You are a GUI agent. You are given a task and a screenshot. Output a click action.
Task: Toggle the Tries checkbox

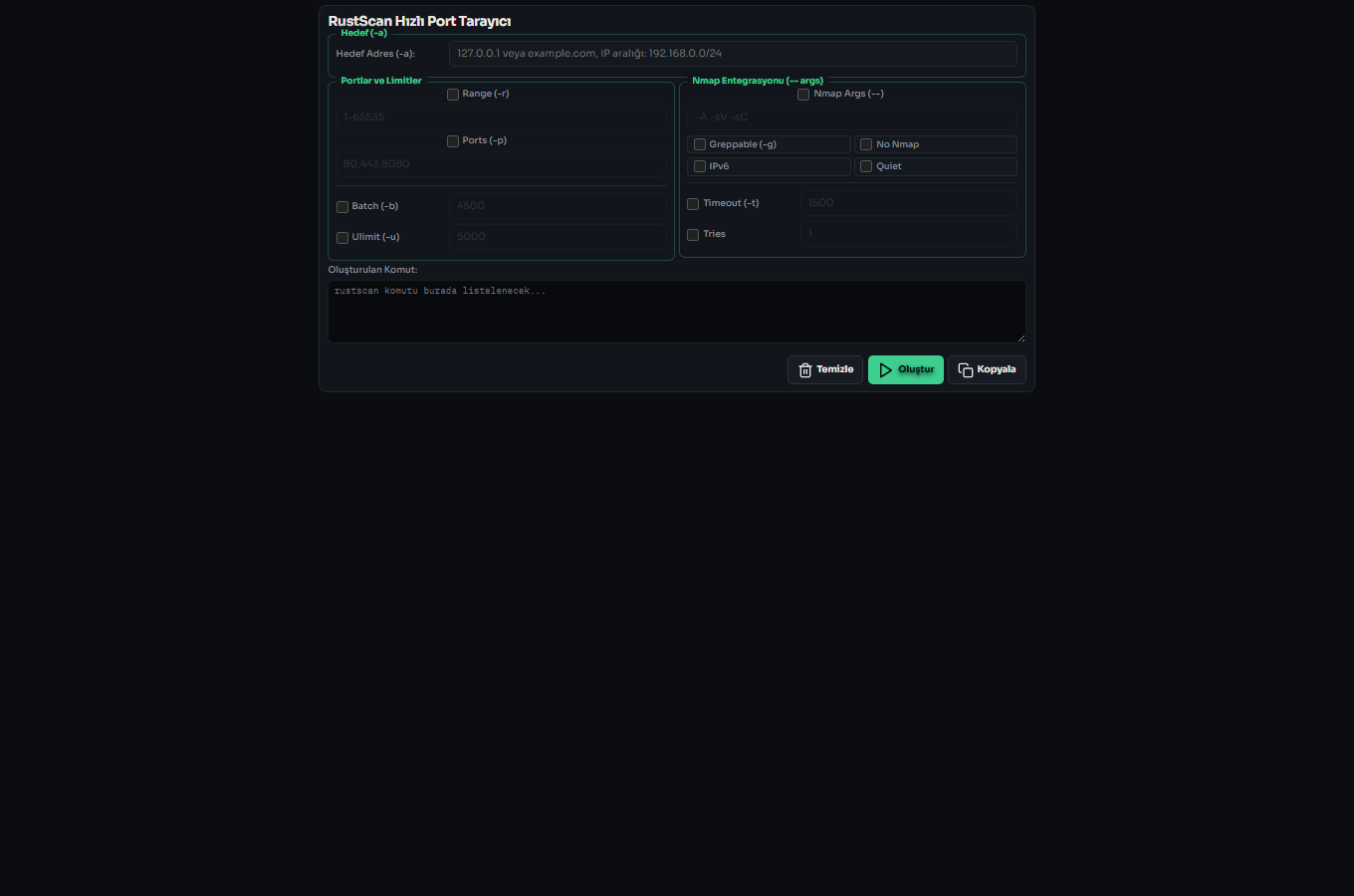point(693,235)
